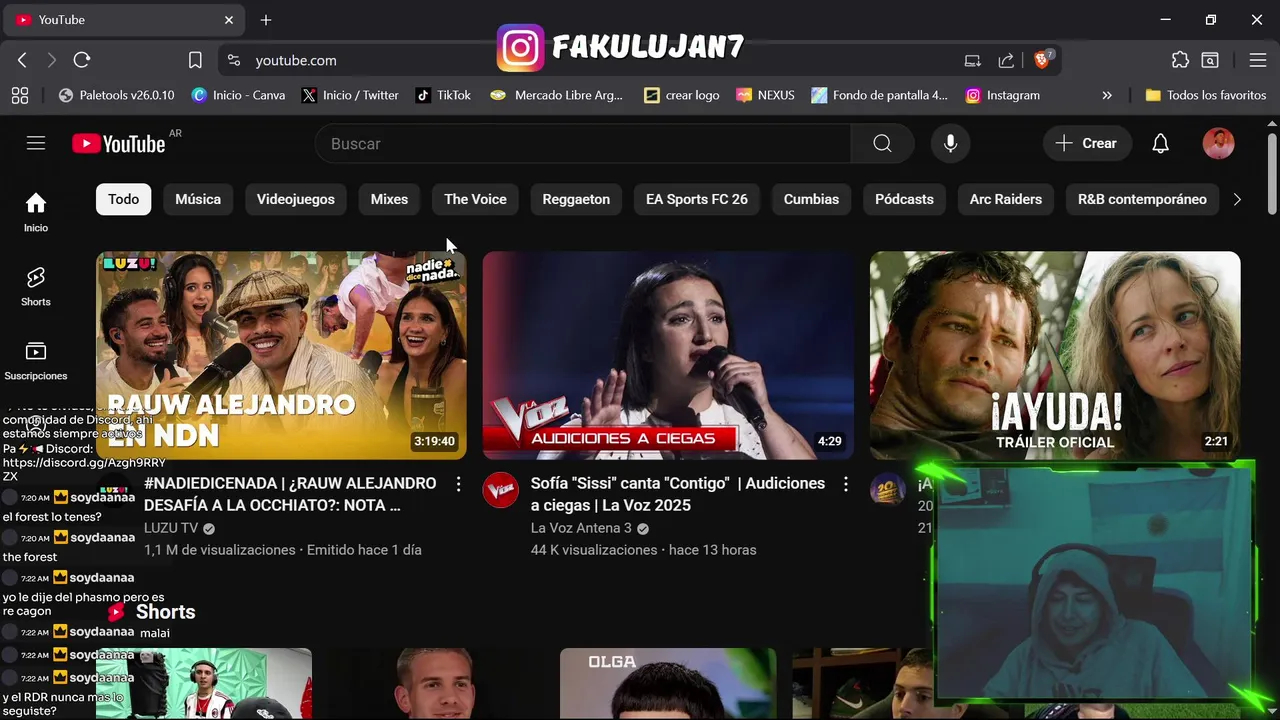Select the Cumbias filter chip
This screenshot has height=720, width=1280.
point(811,199)
